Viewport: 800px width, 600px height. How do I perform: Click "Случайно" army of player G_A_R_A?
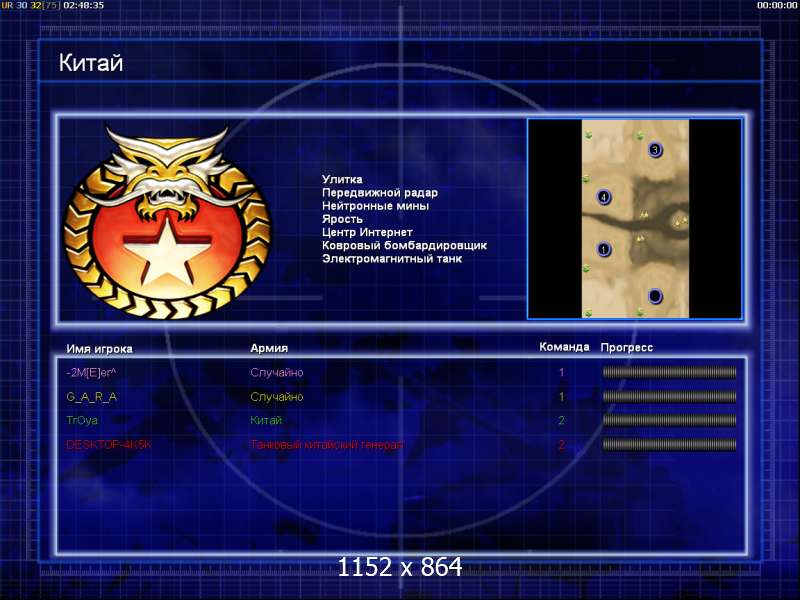tap(277, 396)
